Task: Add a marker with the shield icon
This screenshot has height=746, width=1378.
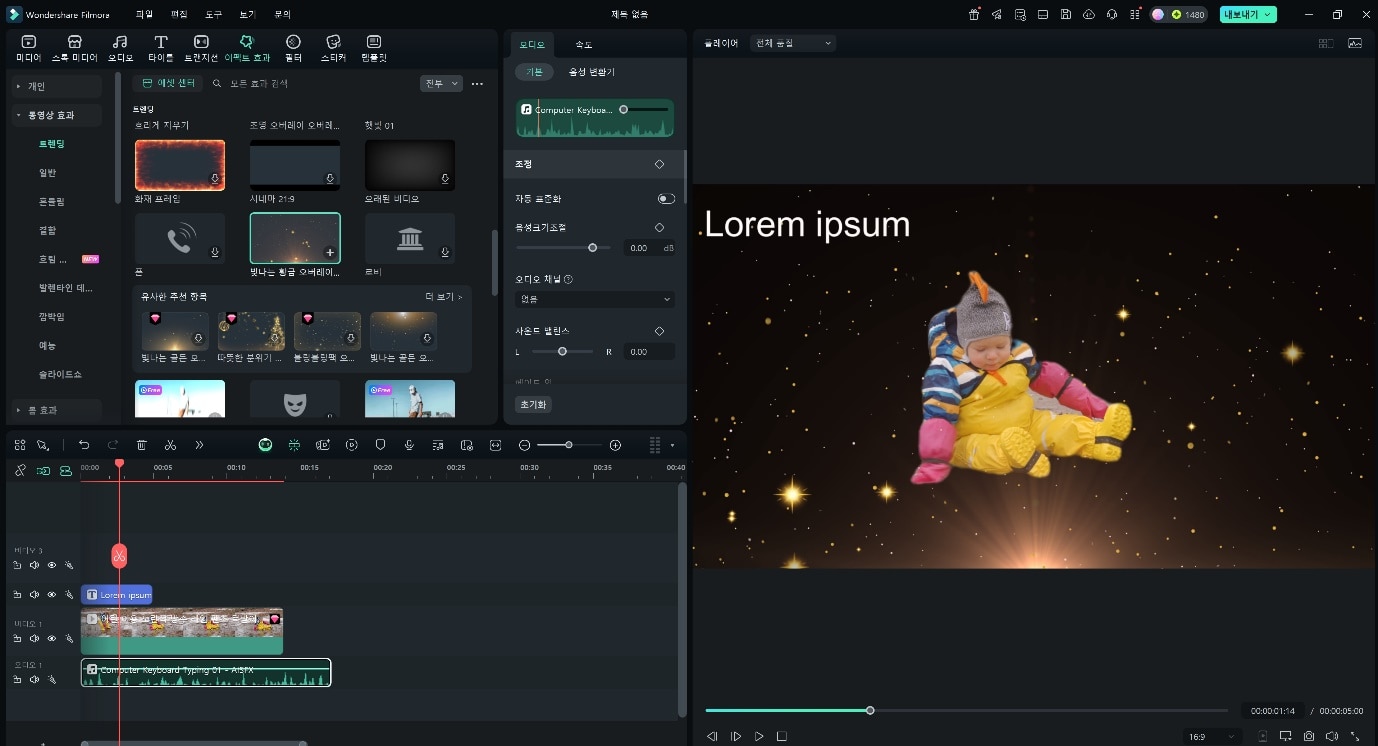Action: coord(380,445)
